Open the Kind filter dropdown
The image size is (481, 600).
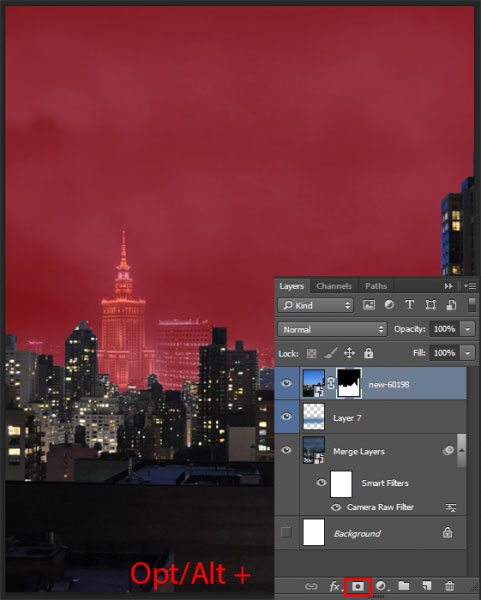[x=316, y=305]
